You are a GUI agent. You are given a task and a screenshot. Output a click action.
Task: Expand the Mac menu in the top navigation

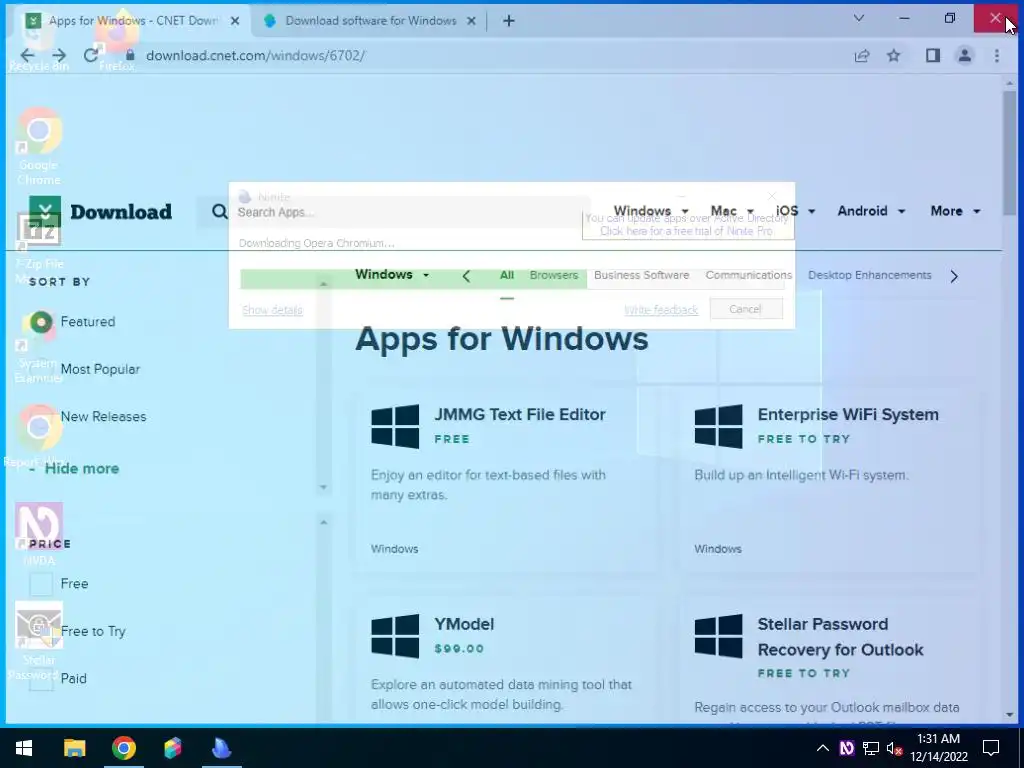pos(732,211)
